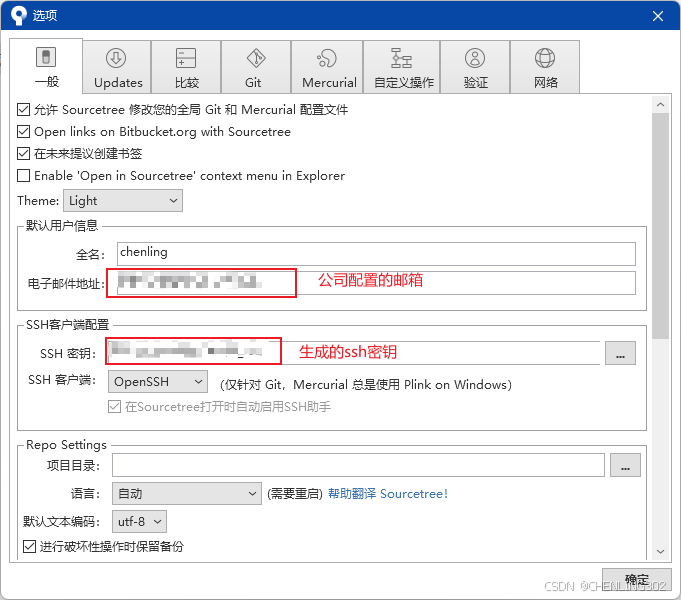Uncheck Open links on Bitbucket.org with Sourcetree
Image resolution: width=681 pixels, height=600 pixels.
click(x=23, y=132)
